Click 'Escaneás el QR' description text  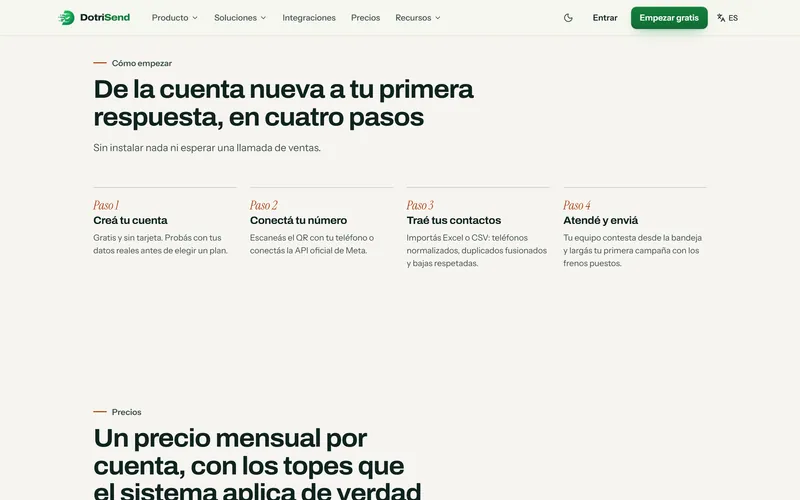point(312,244)
